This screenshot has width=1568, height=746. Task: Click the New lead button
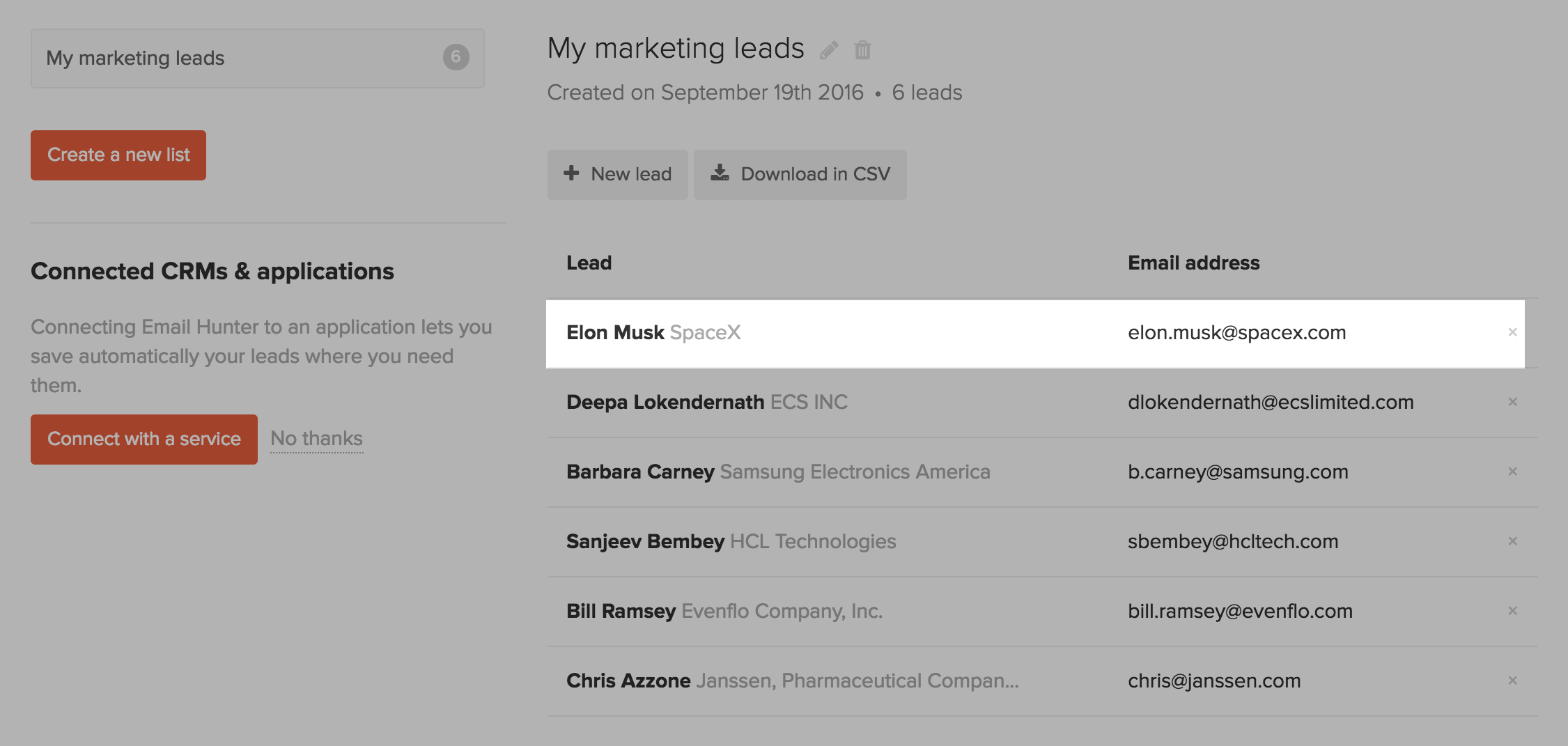[617, 174]
